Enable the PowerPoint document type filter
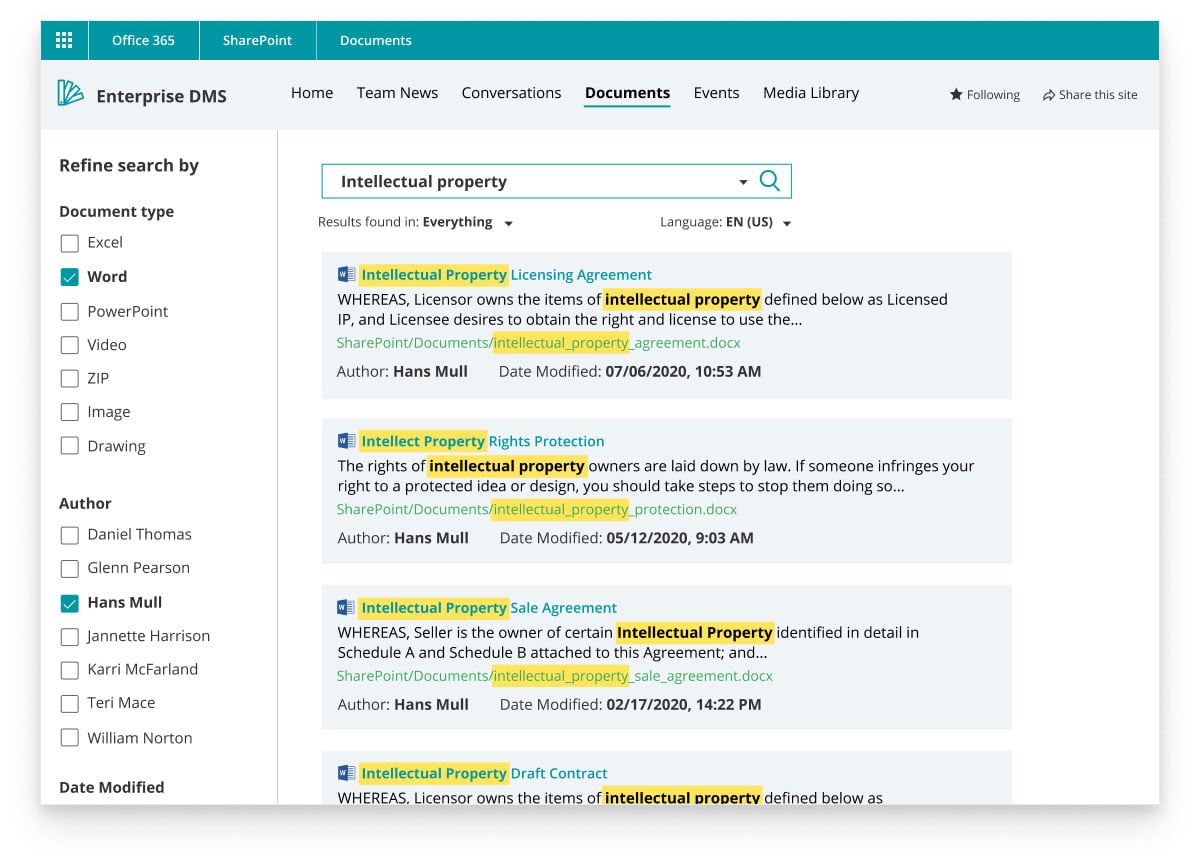 click(x=69, y=311)
